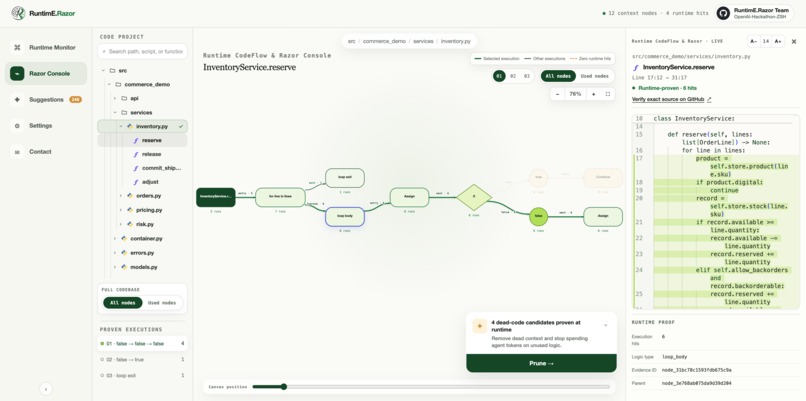Viewport: 806px width, 401px height.
Task: Collapse the dead-code candidates card chevron
Action: (x=606, y=325)
